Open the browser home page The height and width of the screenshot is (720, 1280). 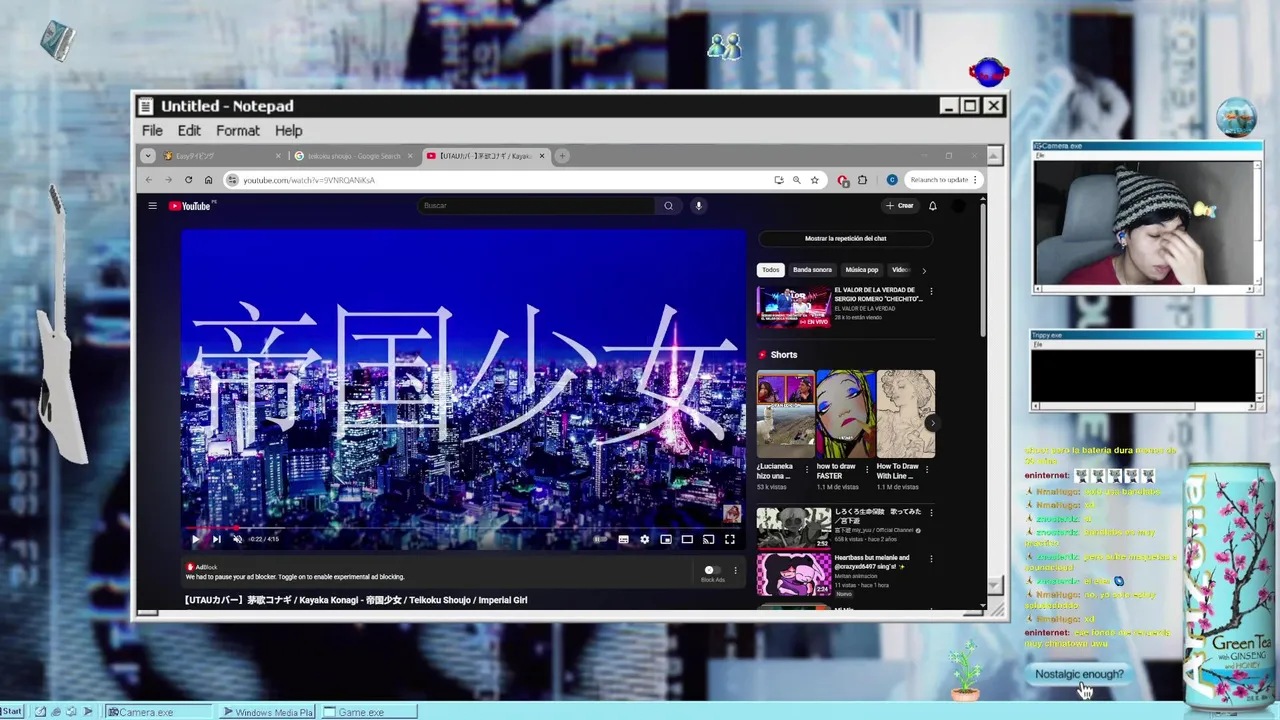pos(208,180)
